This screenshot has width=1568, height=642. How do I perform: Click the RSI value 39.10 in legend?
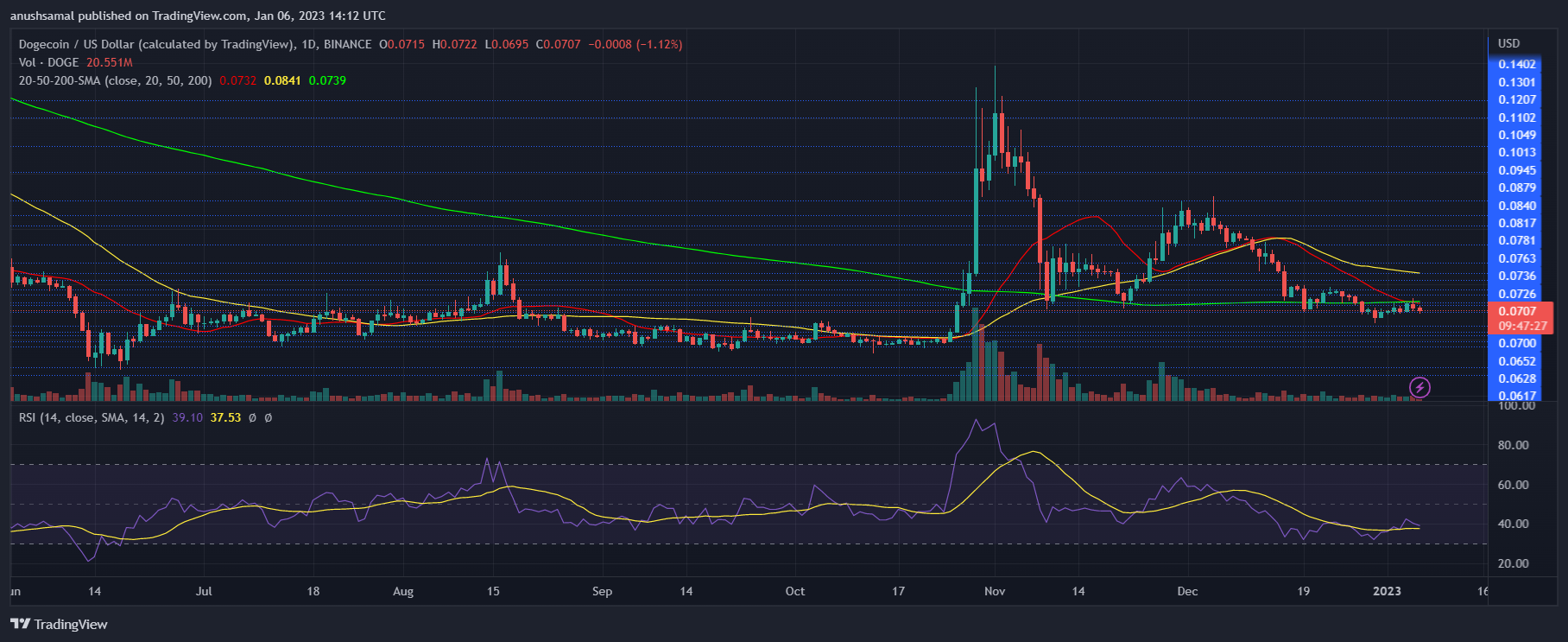point(187,417)
